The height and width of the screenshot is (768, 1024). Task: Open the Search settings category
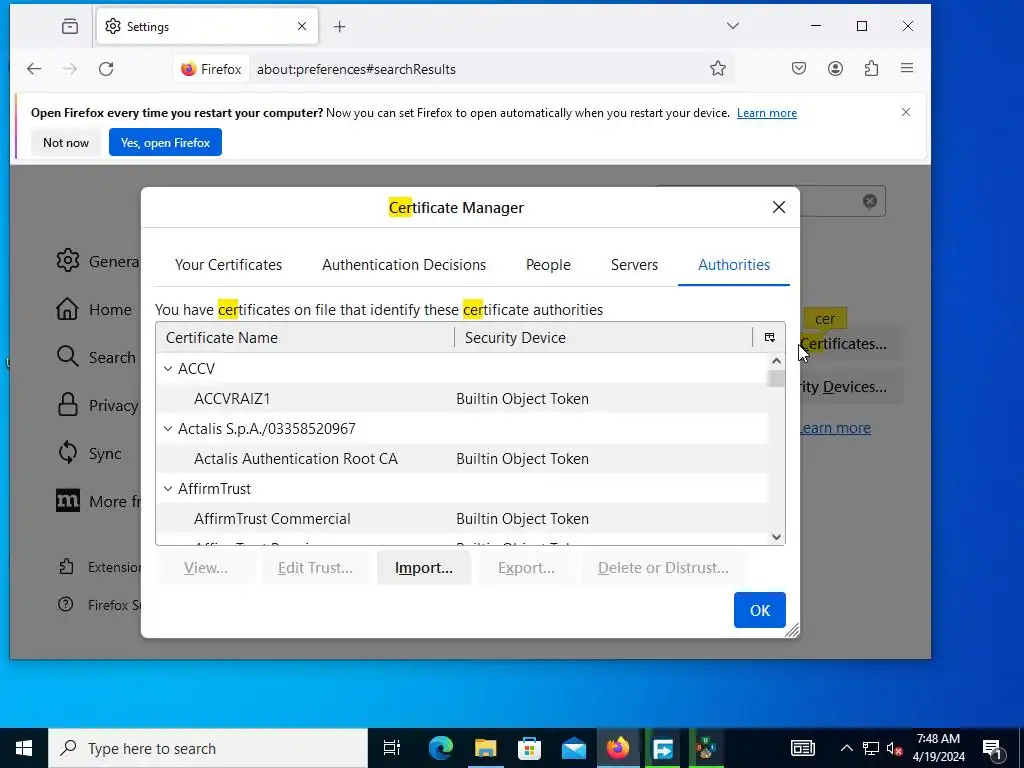[x=96, y=357]
